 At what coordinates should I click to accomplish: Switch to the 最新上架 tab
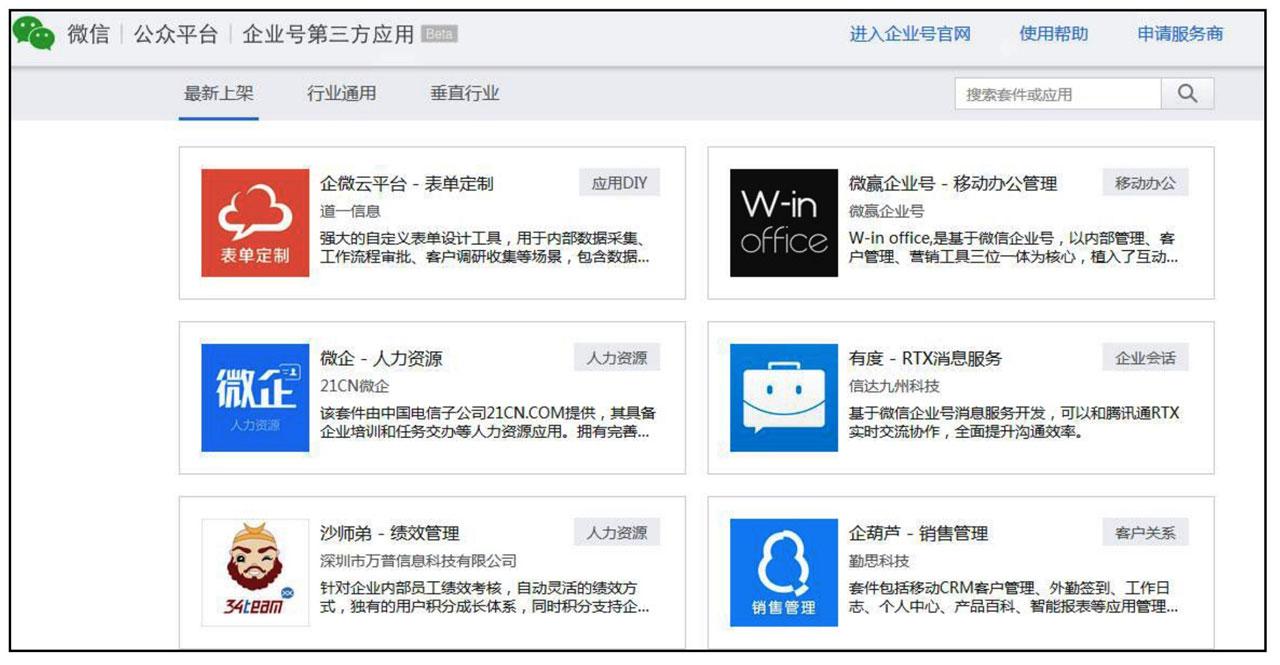(x=219, y=94)
